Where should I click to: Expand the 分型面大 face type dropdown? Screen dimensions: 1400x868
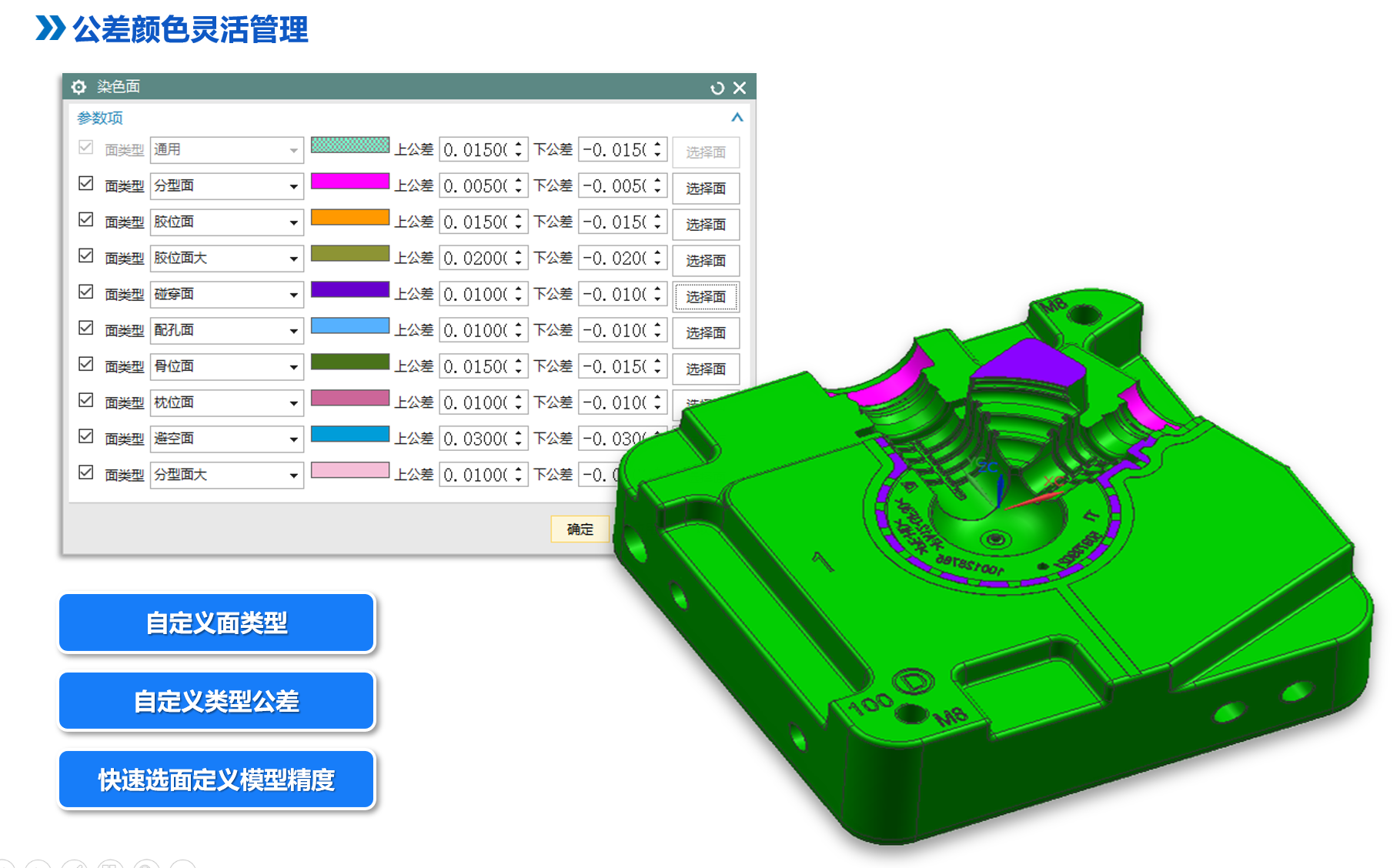(293, 476)
